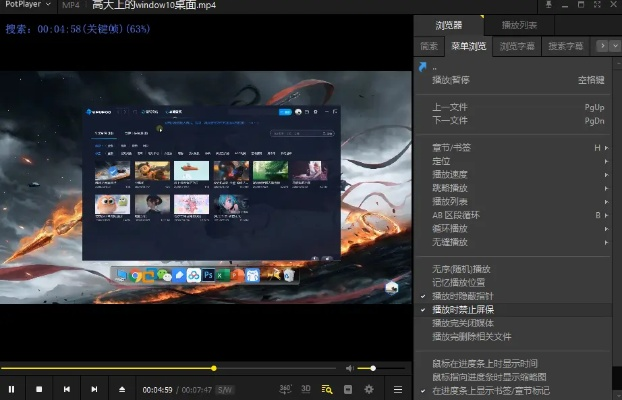This screenshot has width=622, height=400.
Task: Switch to the 播放列表 top tab
Action: click(x=519, y=25)
